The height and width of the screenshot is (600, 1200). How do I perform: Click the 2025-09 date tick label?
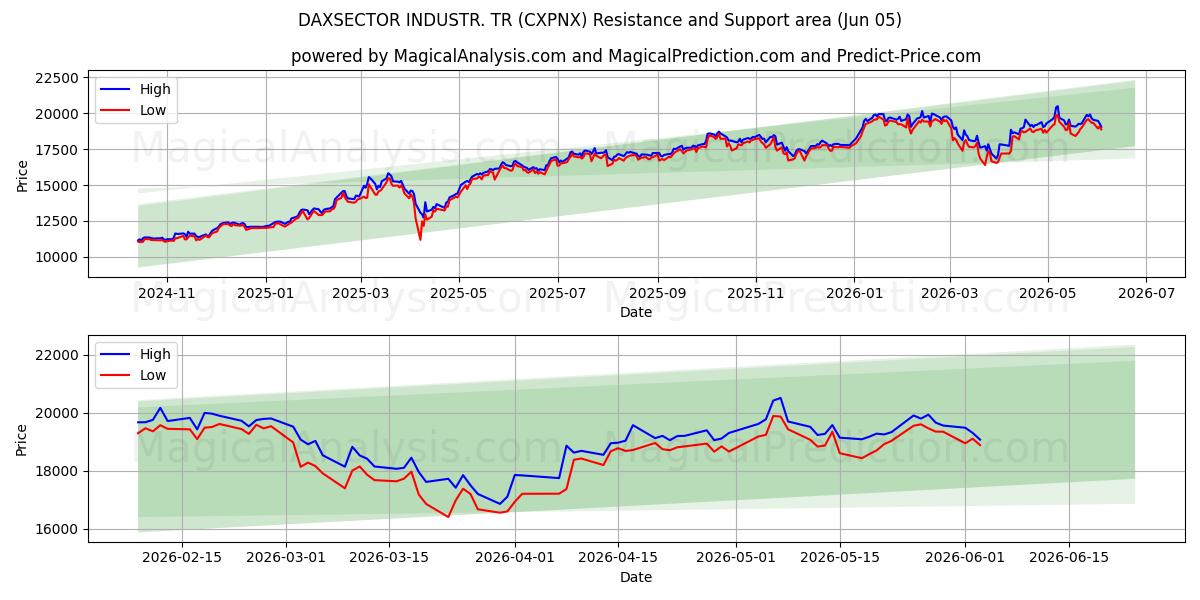[657, 295]
